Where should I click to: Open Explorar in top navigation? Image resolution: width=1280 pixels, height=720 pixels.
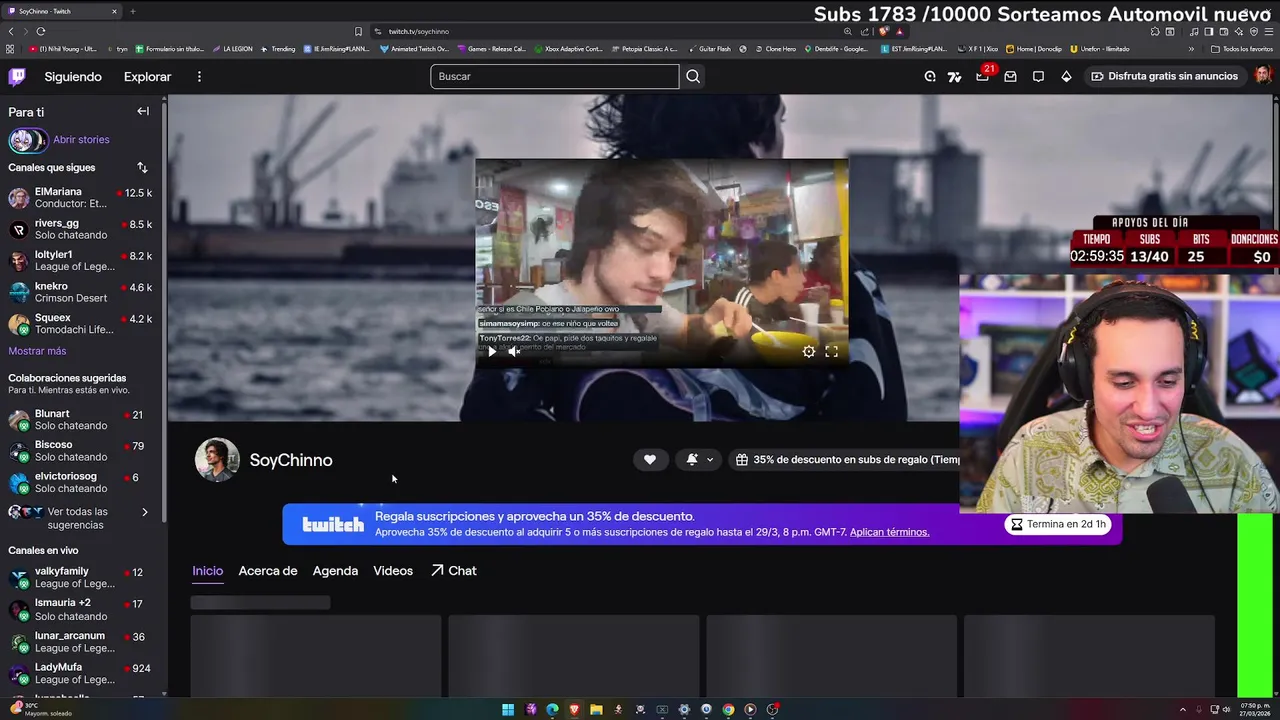tap(147, 77)
